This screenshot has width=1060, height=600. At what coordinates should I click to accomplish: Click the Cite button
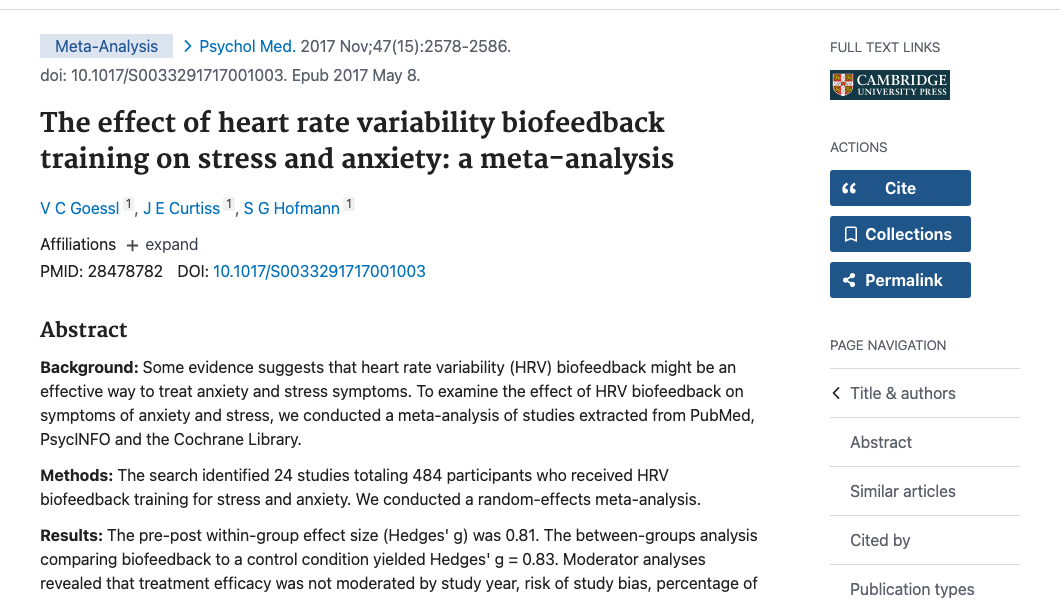[900, 187]
